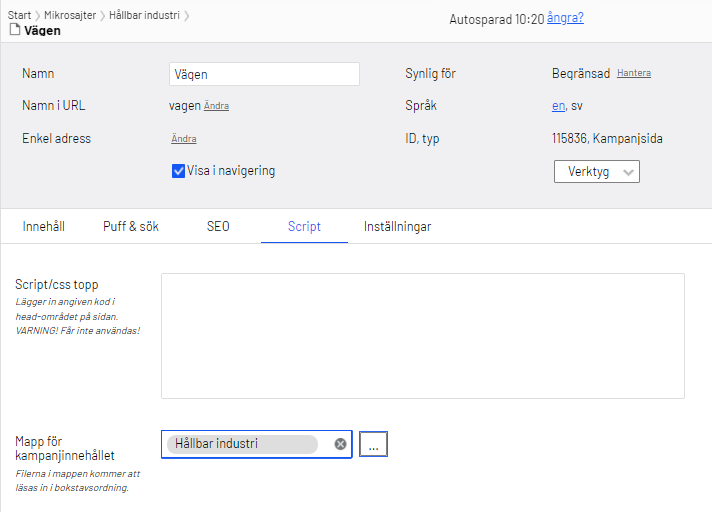The height and width of the screenshot is (512, 712).
Task: Click Ändra link for Enkel adress
Action: coord(183,139)
